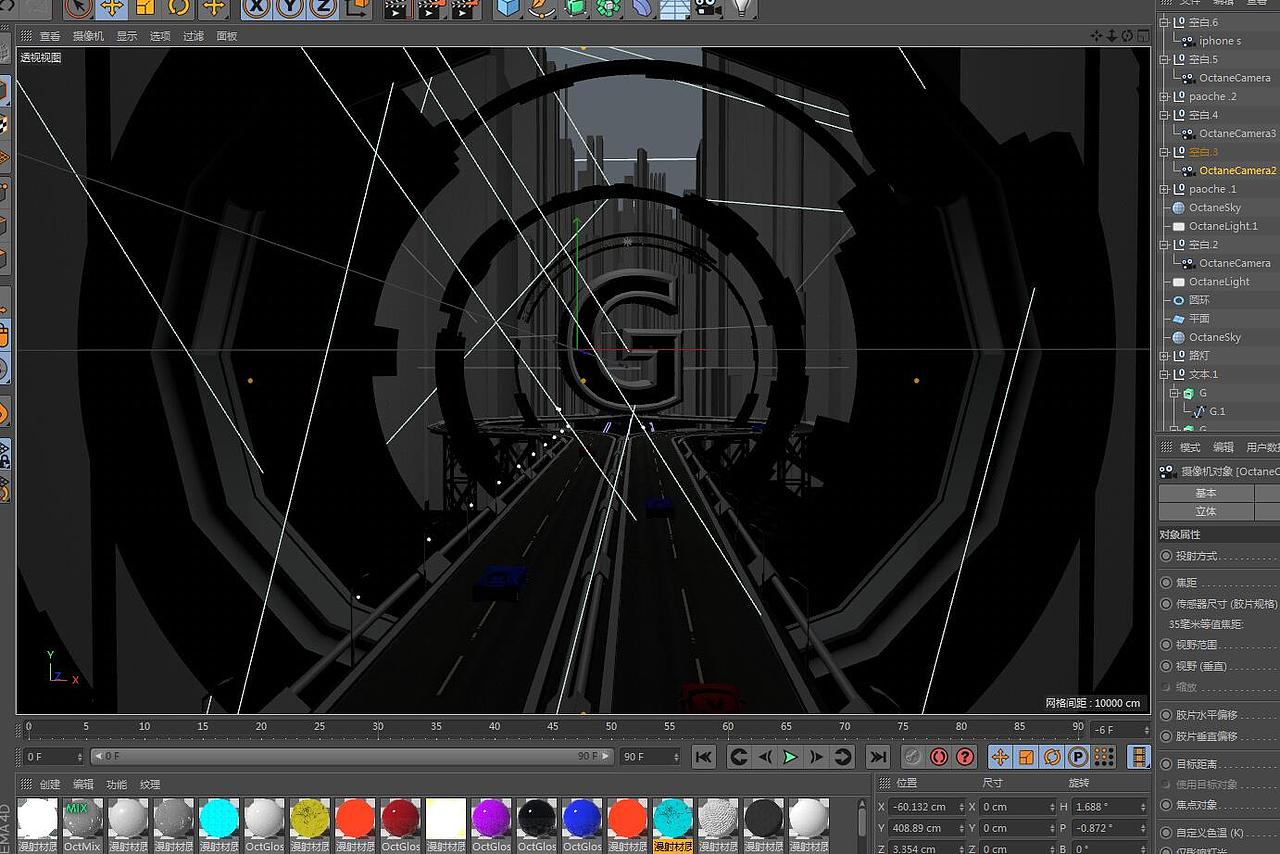The height and width of the screenshot is (854, 1280).
Task: Add a light object from toolbar
Action: pyautogui.click(x=741, y=8)
